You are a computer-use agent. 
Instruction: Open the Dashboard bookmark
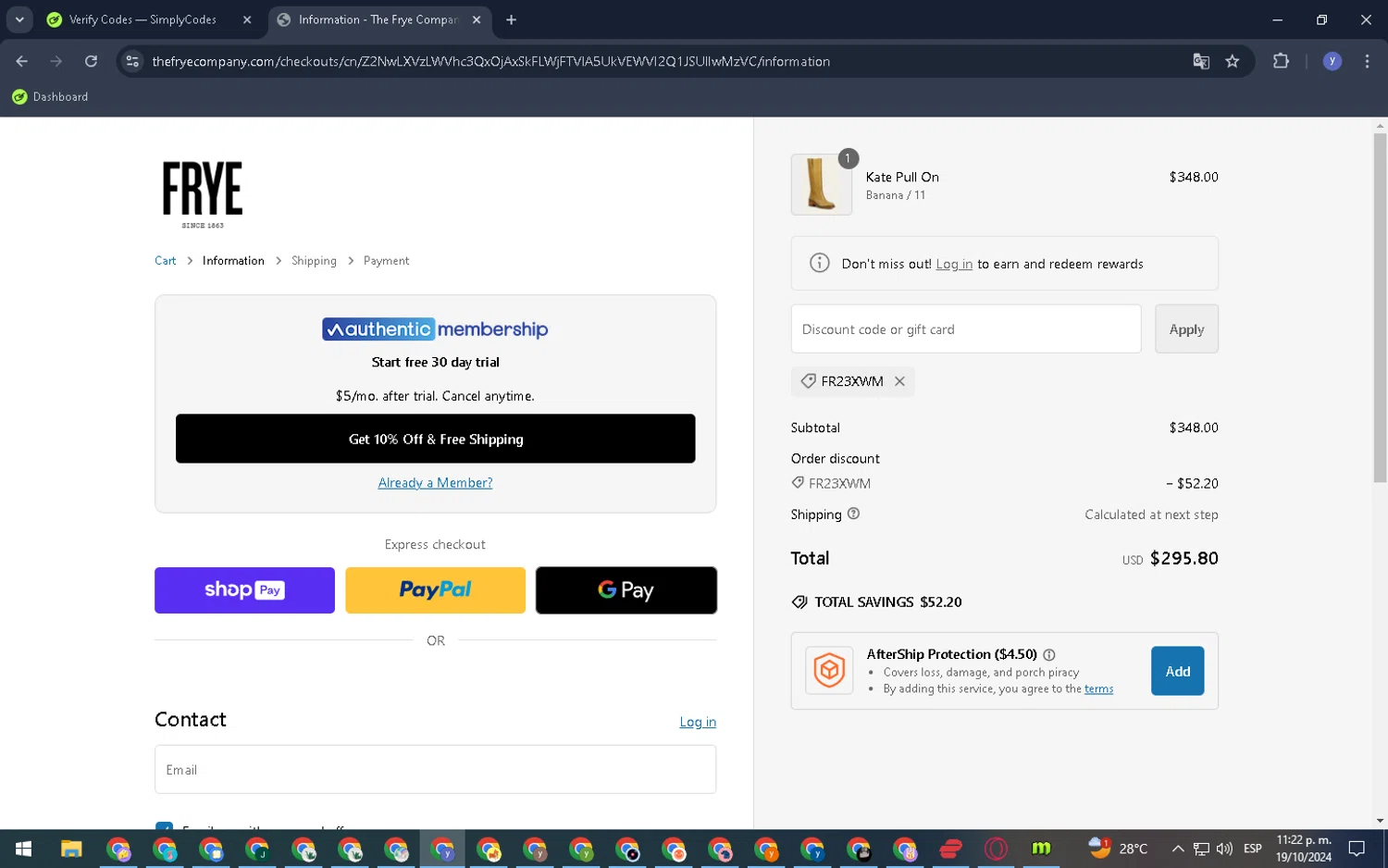51,96
